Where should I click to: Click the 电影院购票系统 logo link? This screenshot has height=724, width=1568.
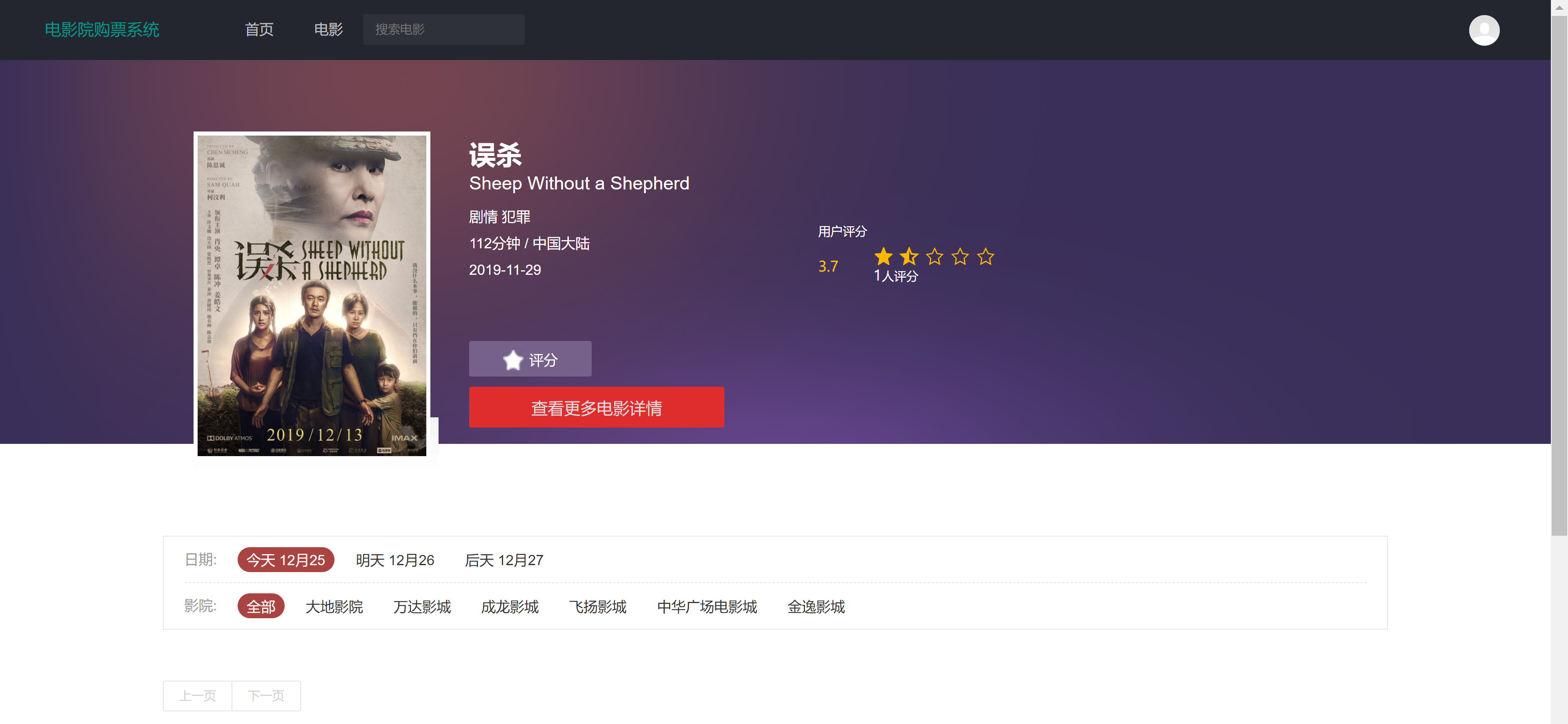point(102,29)
